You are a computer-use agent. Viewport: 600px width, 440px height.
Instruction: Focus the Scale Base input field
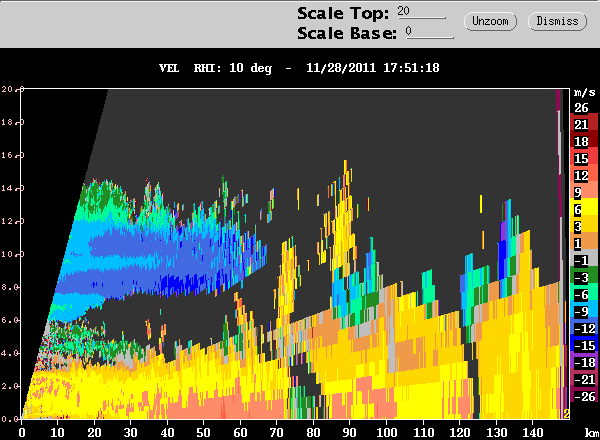point(430,32)
